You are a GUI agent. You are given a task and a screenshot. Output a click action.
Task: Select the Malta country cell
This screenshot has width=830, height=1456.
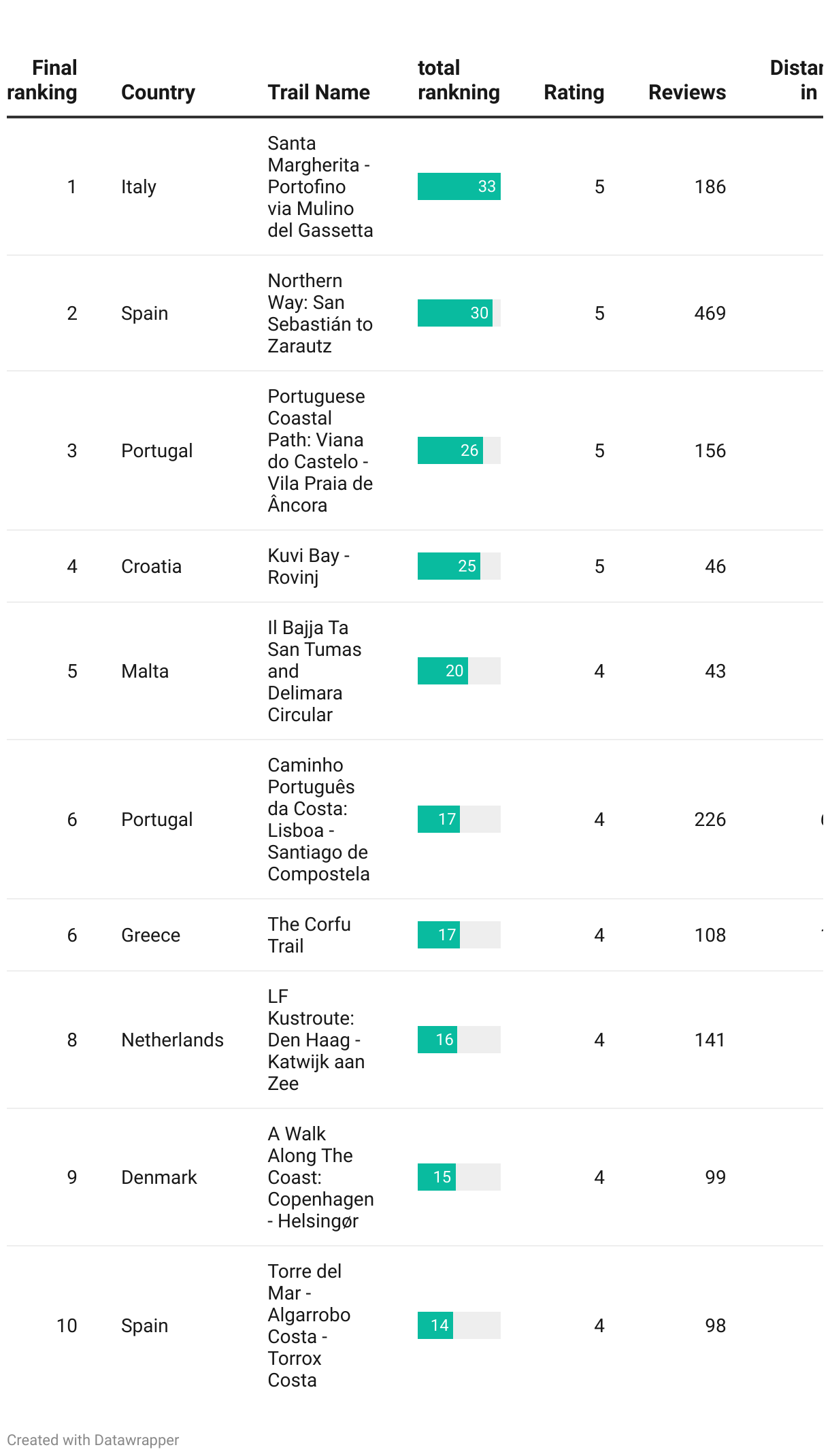[145, 671]
